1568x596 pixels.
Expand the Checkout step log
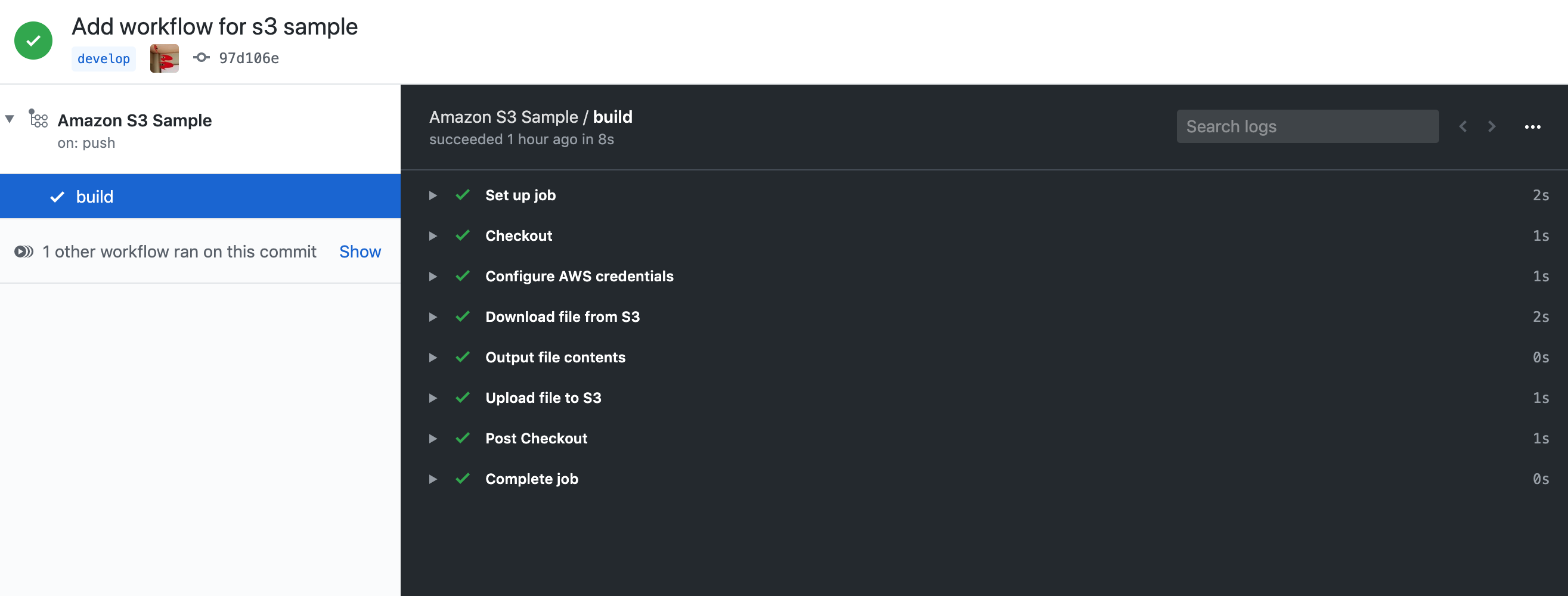pos(433,235)
